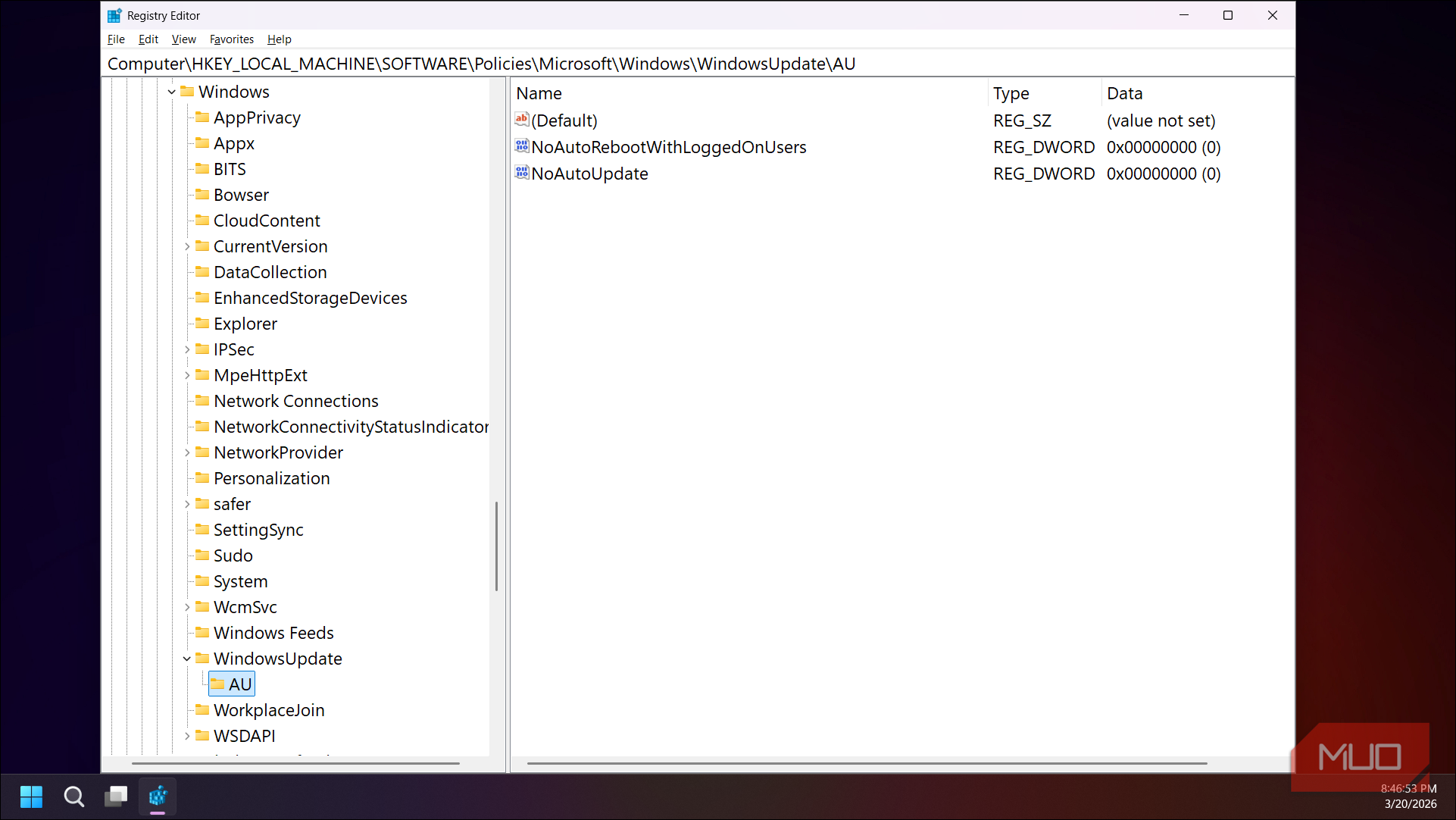Open taskbar Search

pos(73,797)
